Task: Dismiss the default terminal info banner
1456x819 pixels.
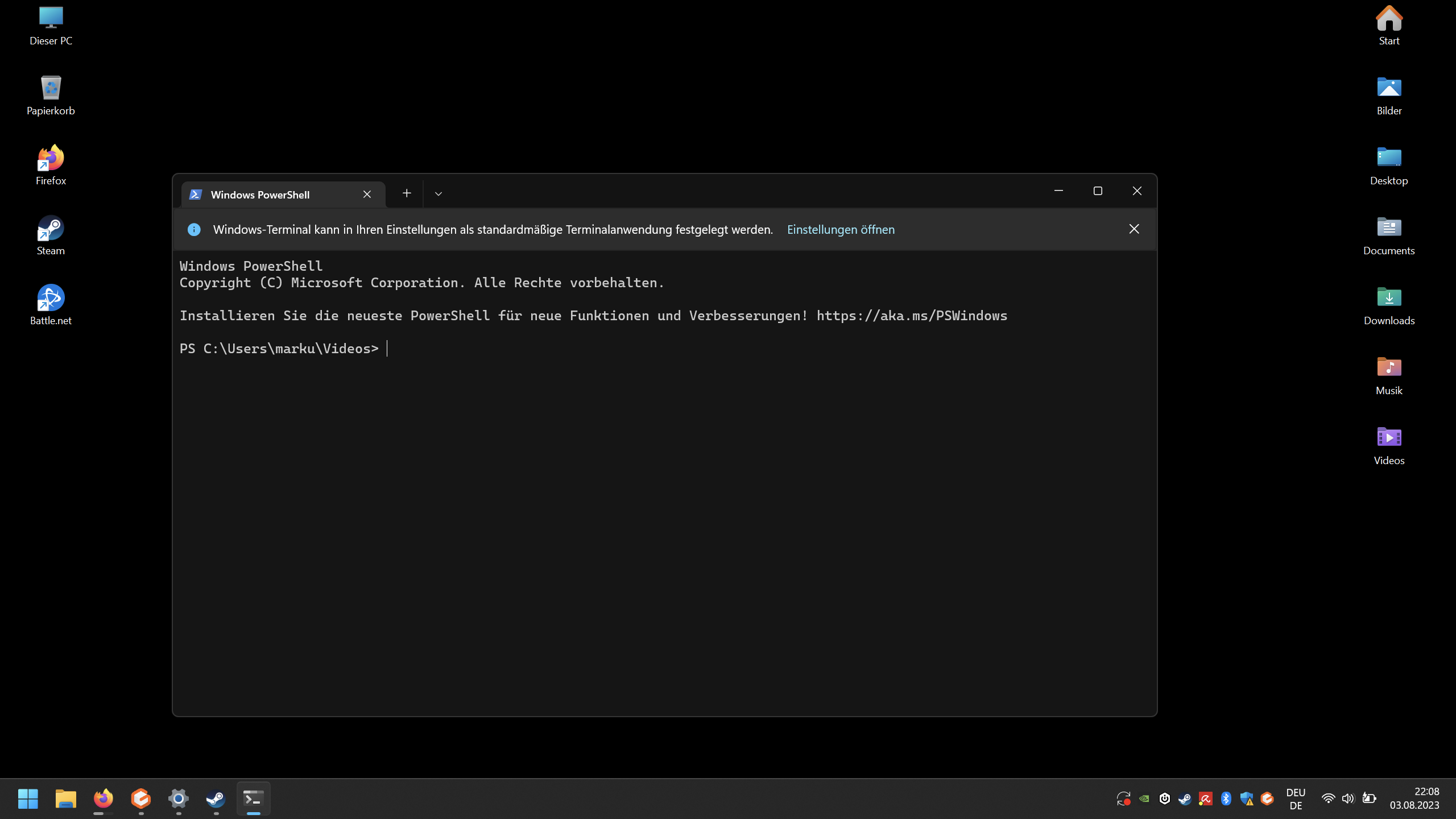Action: (x=1134, y=229)
